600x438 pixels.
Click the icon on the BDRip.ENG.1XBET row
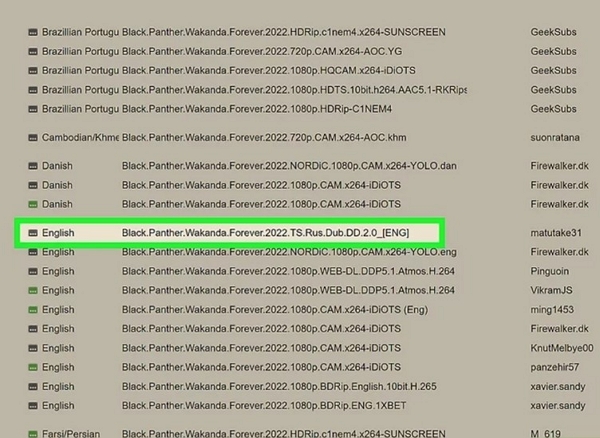(x=33, y=406)
